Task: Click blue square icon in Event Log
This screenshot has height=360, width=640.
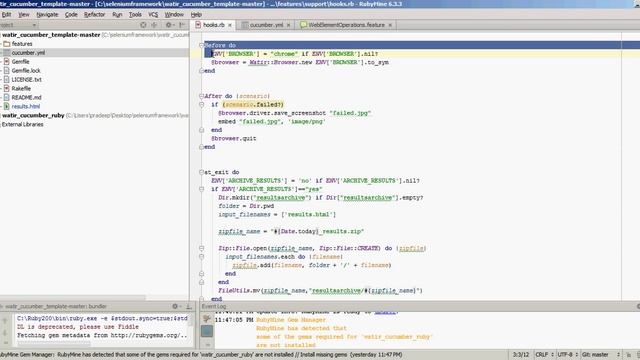Action: pos(207,331)
